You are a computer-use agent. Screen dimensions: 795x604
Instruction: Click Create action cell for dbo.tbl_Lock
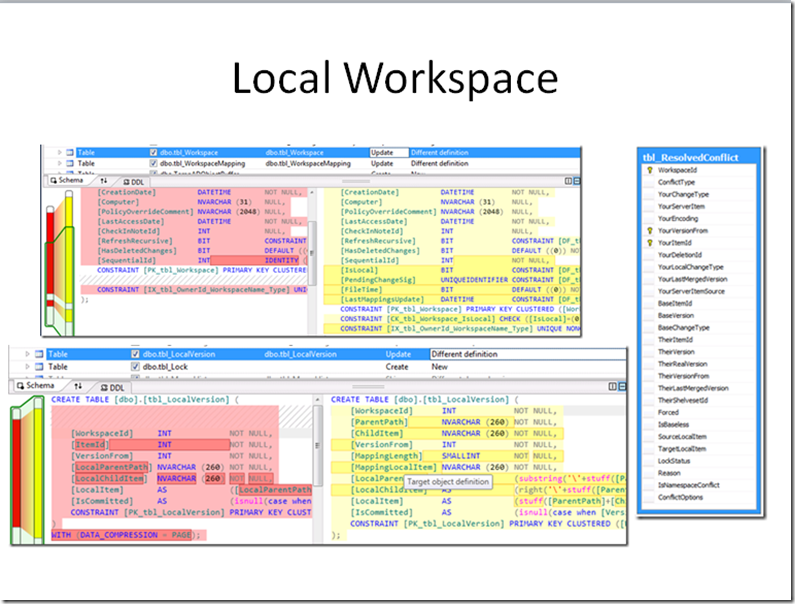tap(397, 367)
